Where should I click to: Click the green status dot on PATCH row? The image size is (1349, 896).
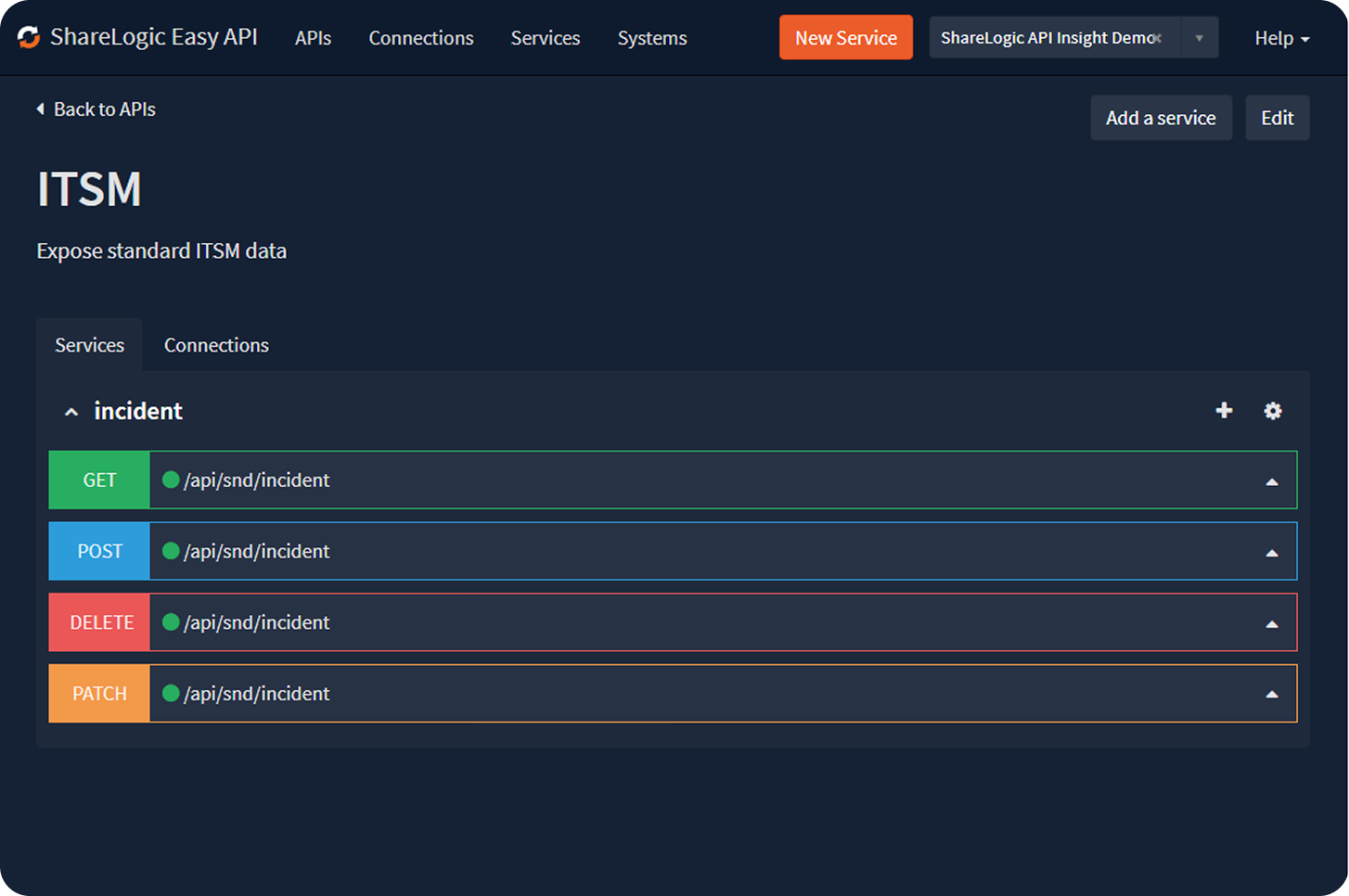171,693
